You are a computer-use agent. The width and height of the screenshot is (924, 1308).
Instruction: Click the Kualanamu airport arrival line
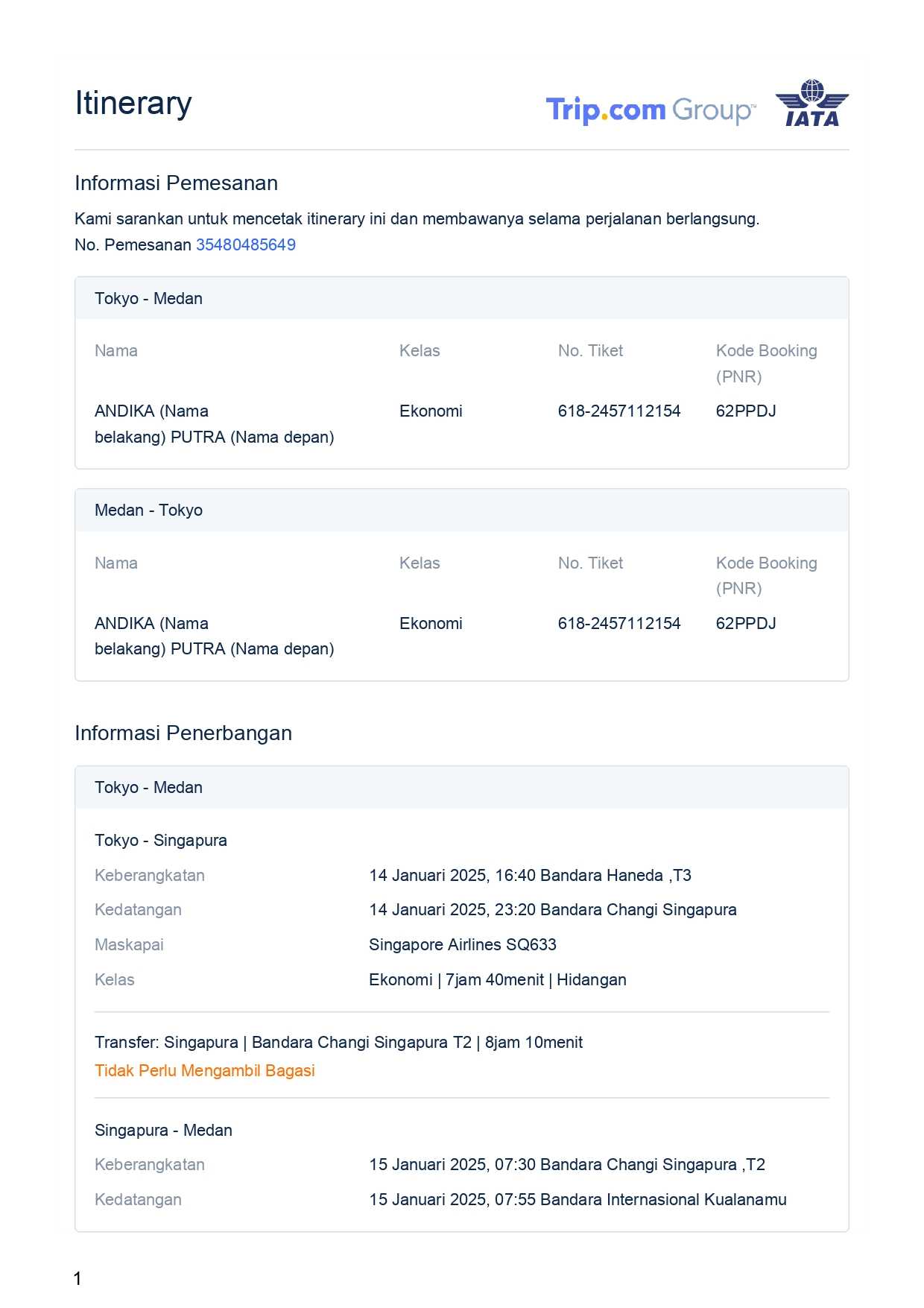[x=577, y=1199]
